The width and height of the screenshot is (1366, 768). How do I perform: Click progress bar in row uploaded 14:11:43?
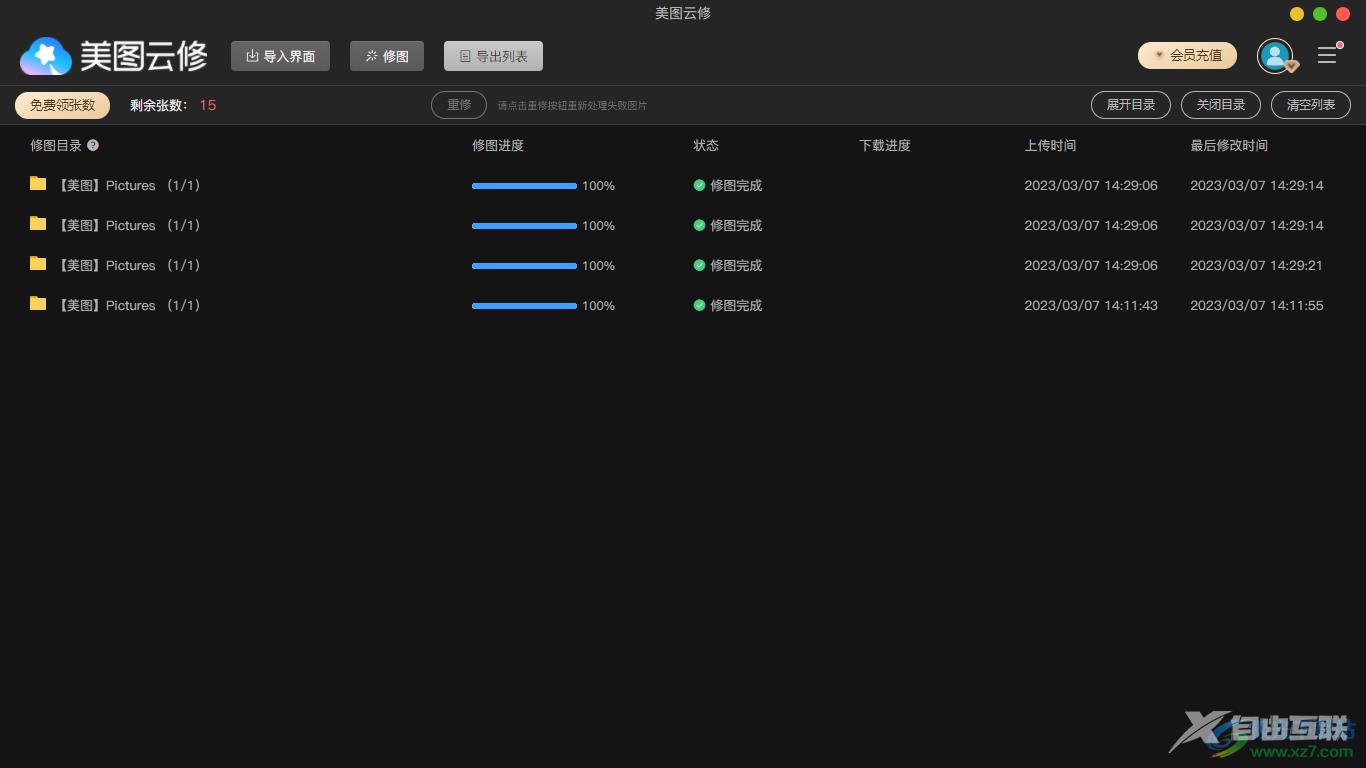[x=524, y=306]
